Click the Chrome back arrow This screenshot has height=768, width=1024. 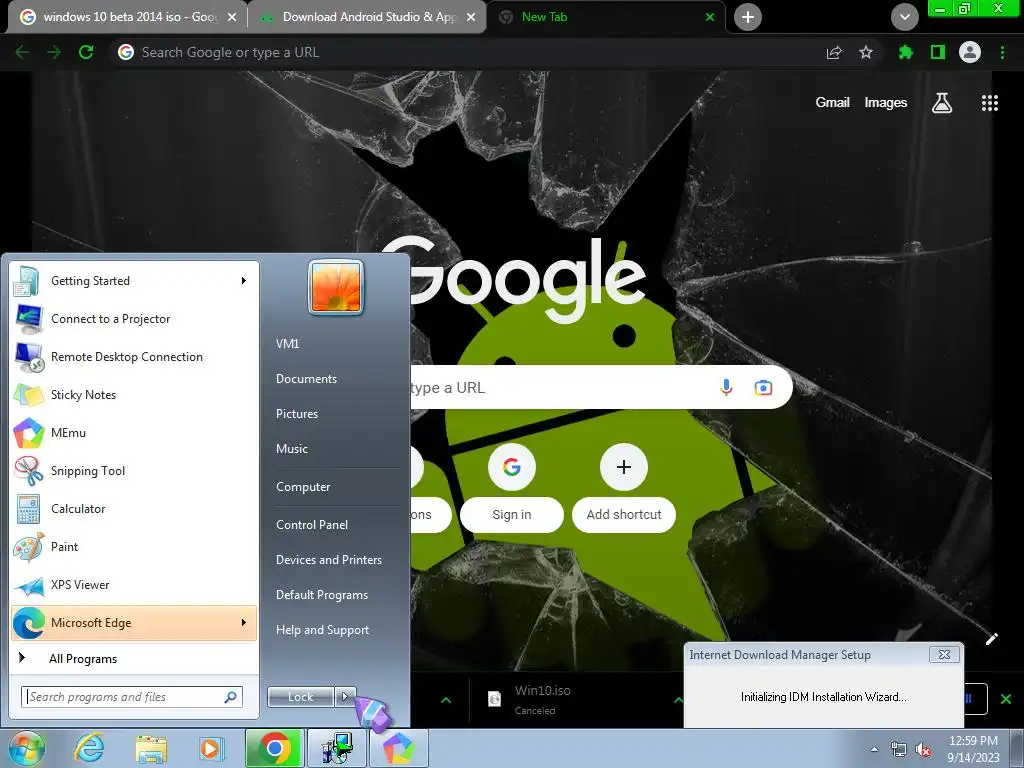[22, 52]
